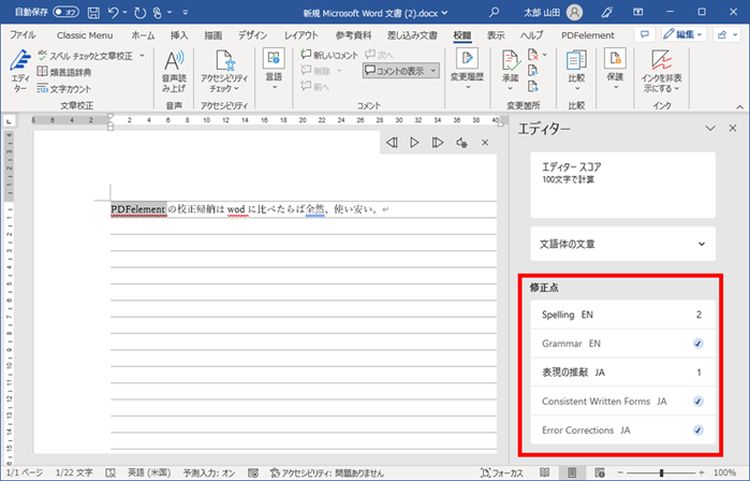Switch to the ホーム tab
Viewport: 750px width, 481px height.
[143, 35]
